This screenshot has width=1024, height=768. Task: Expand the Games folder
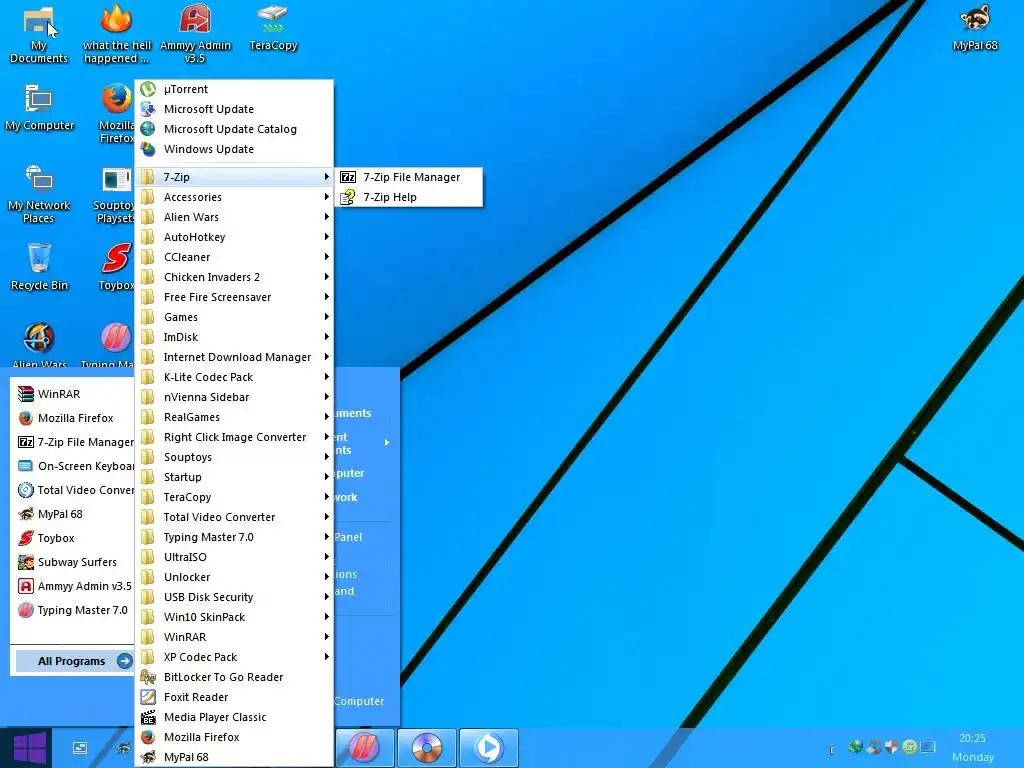click(x=234, y=317)
